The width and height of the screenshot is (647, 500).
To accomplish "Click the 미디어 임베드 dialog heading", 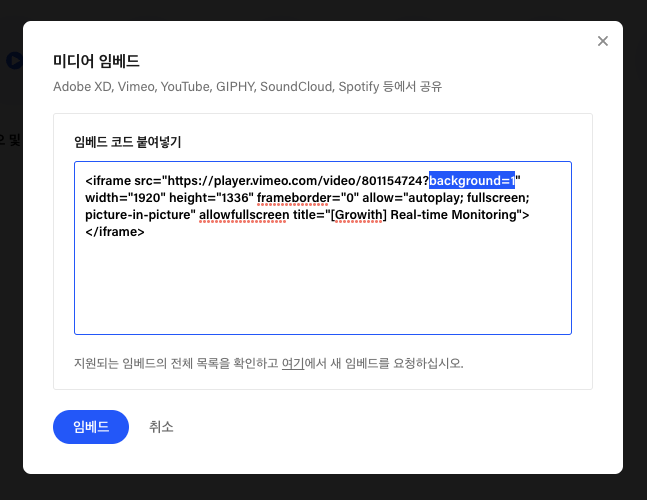I will tap(96, 61).
